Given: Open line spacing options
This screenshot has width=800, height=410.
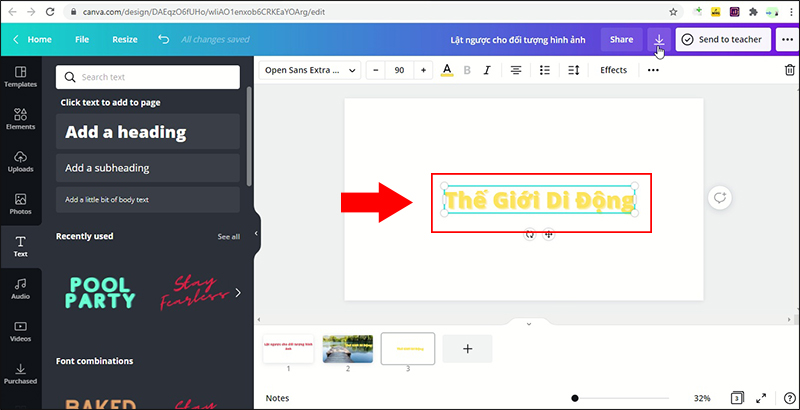Looking at the screenshot, I should coord(574,70).
